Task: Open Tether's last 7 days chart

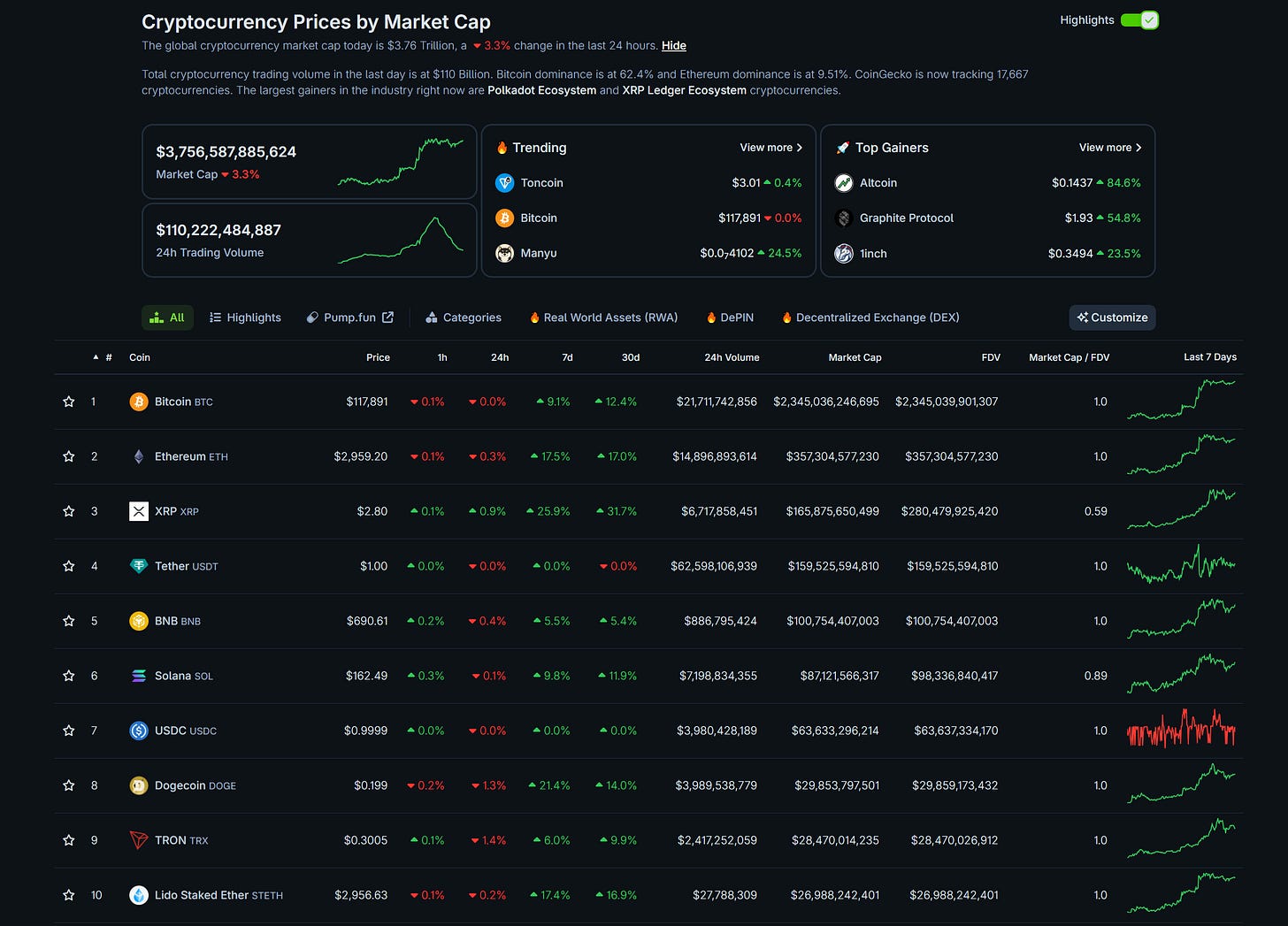Action: pos(1181,564)
